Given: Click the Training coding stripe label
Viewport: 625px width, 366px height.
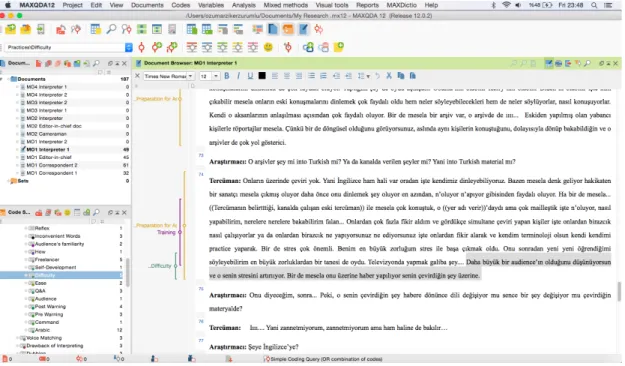Looking at the screenshot, I should [x=166, y=232].
